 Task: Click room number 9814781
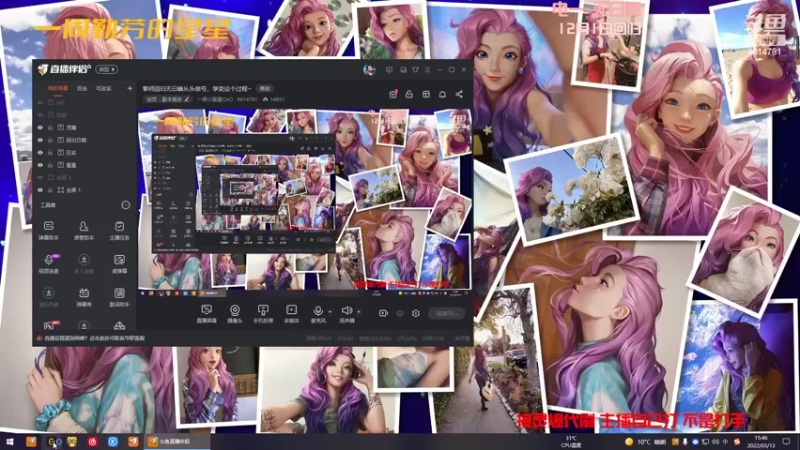point(247,99)
